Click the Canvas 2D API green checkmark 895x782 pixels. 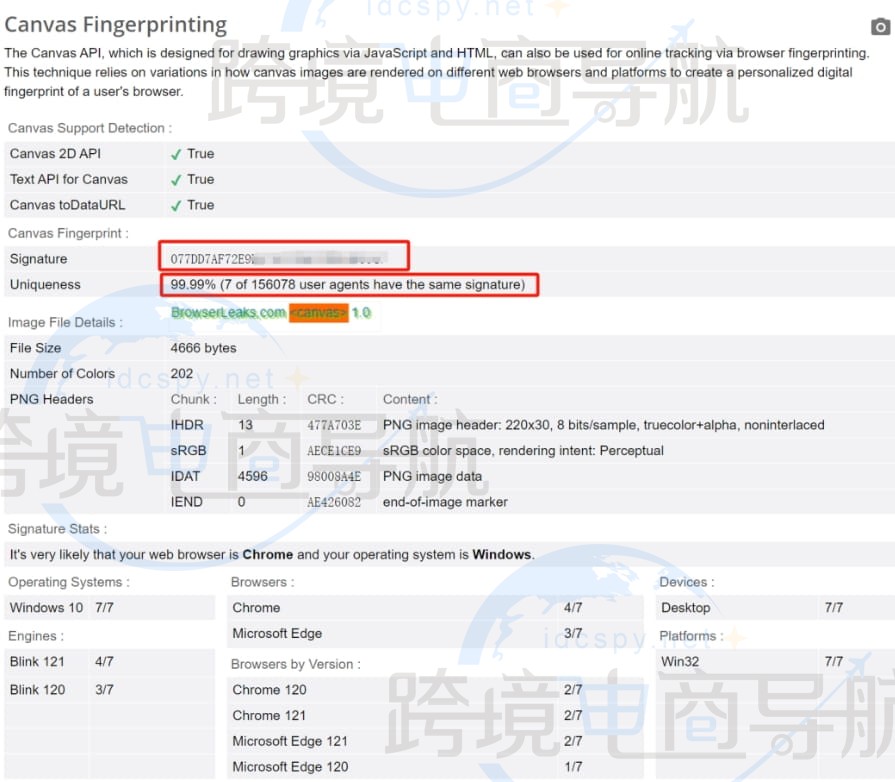point(176,154)
